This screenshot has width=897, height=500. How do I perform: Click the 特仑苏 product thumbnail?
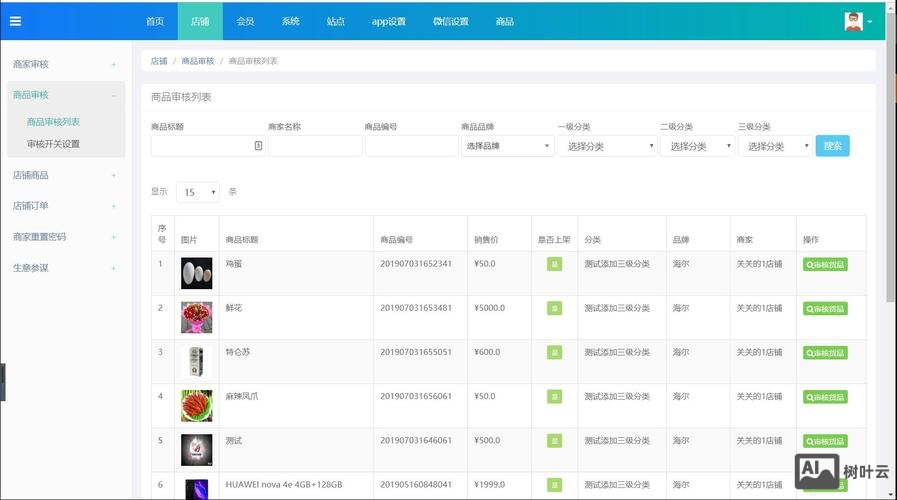tap(196, 362)
